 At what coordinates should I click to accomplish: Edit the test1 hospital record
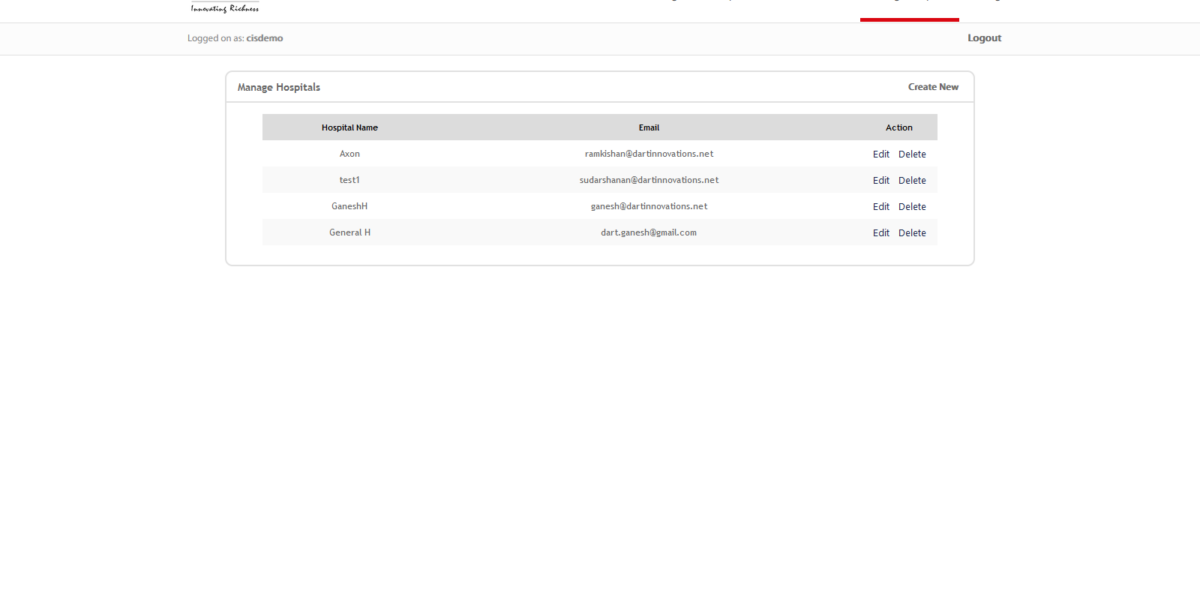pyautogui.click(x=881, y=180)
